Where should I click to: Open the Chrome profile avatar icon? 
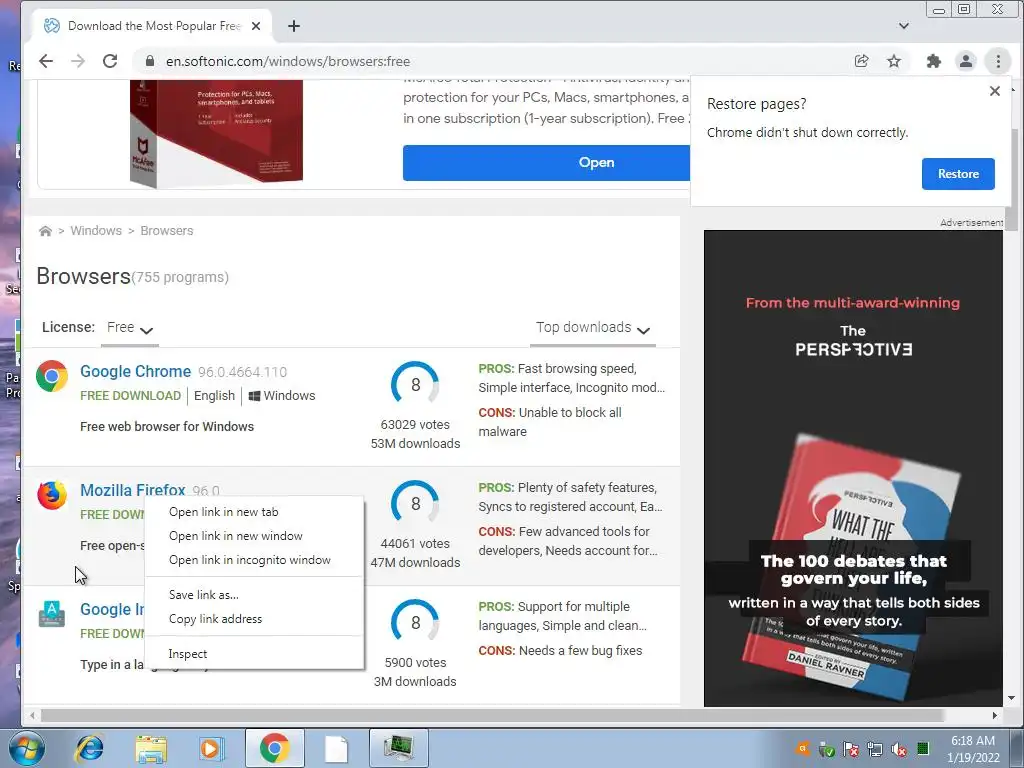point(966,61)
